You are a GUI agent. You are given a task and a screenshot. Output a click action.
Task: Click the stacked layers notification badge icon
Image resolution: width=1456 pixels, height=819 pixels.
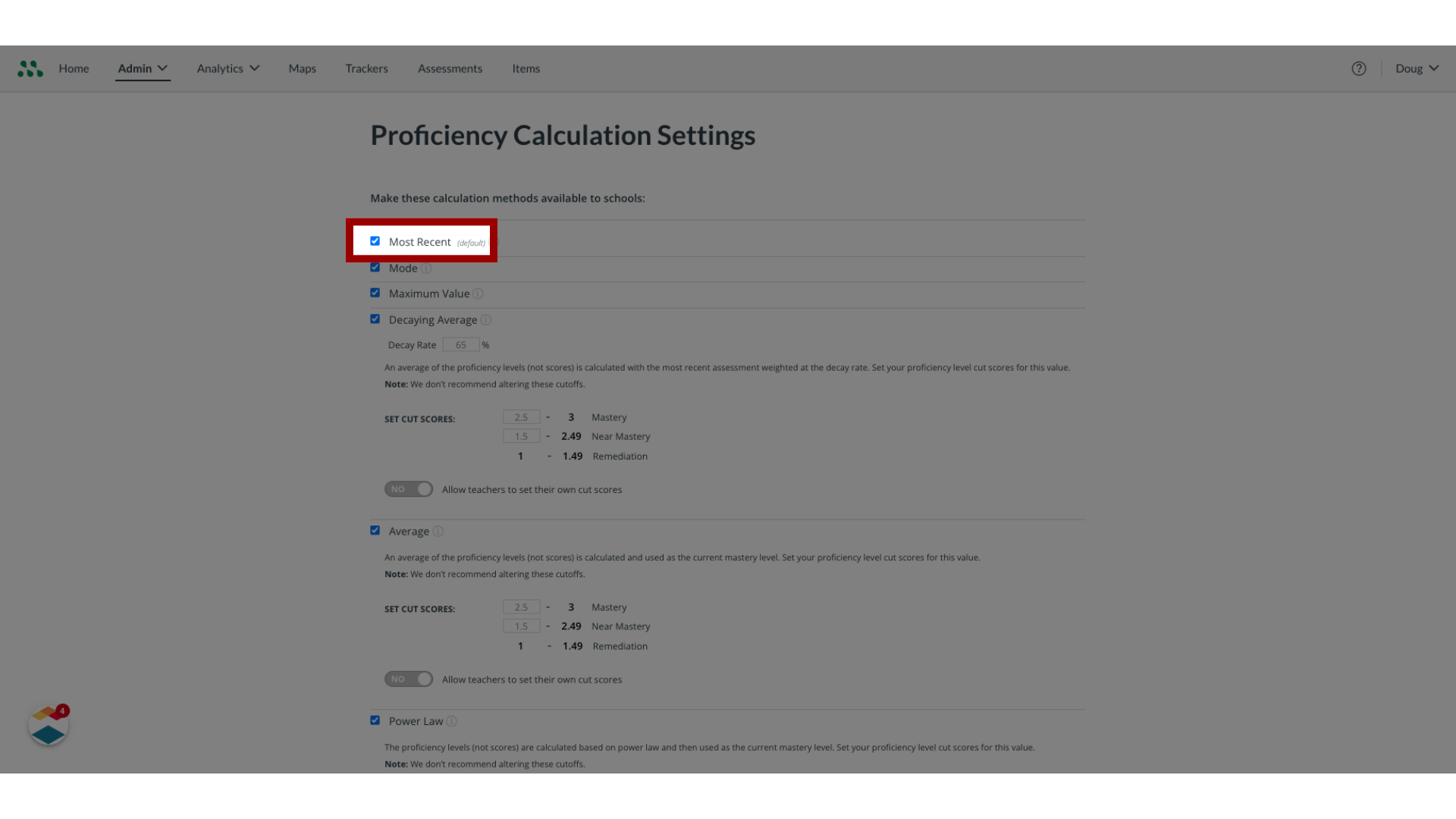coord(48,726)
